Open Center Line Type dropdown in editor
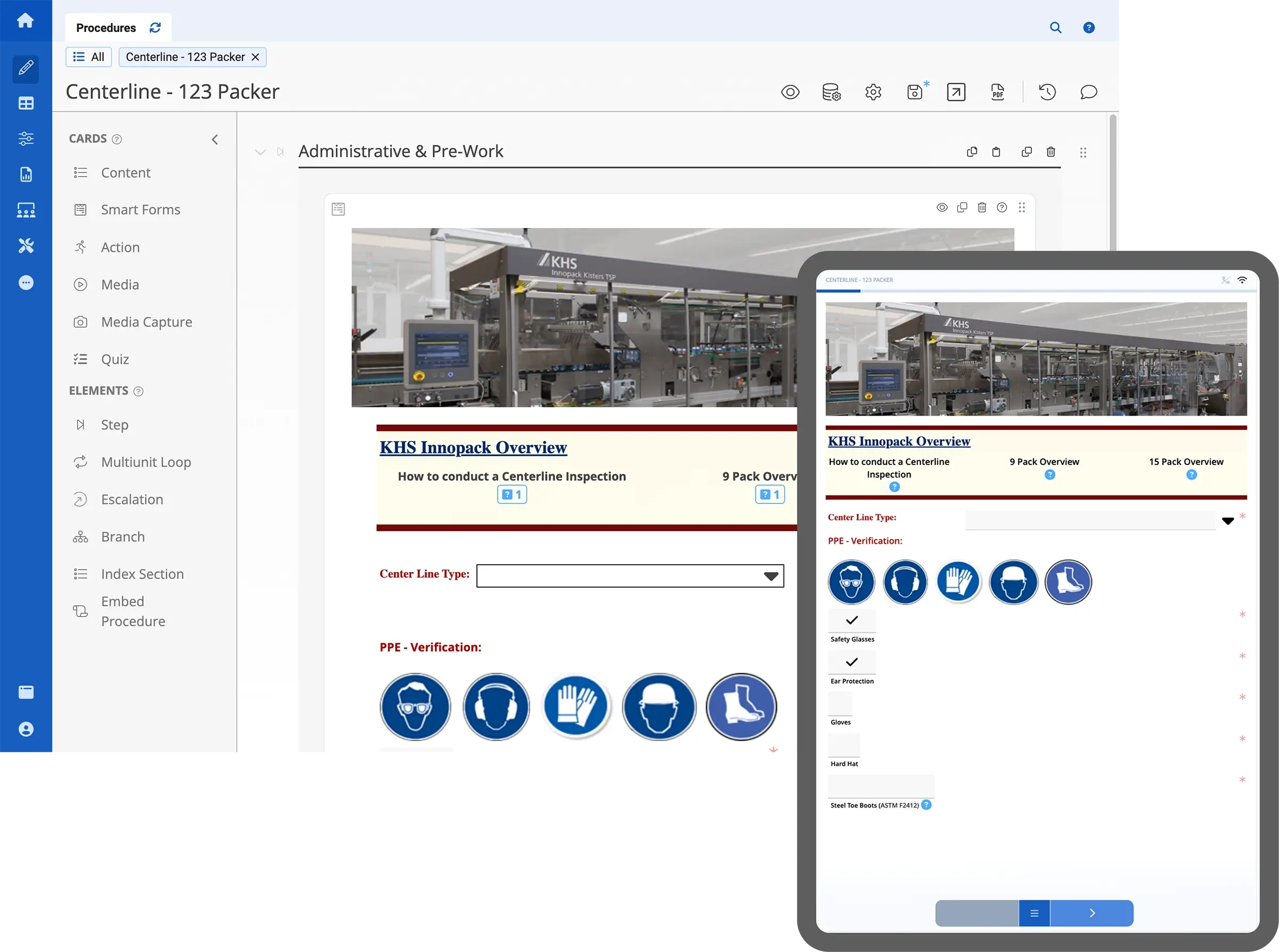This screenshot has width=1279, height=952. (630, 576)
